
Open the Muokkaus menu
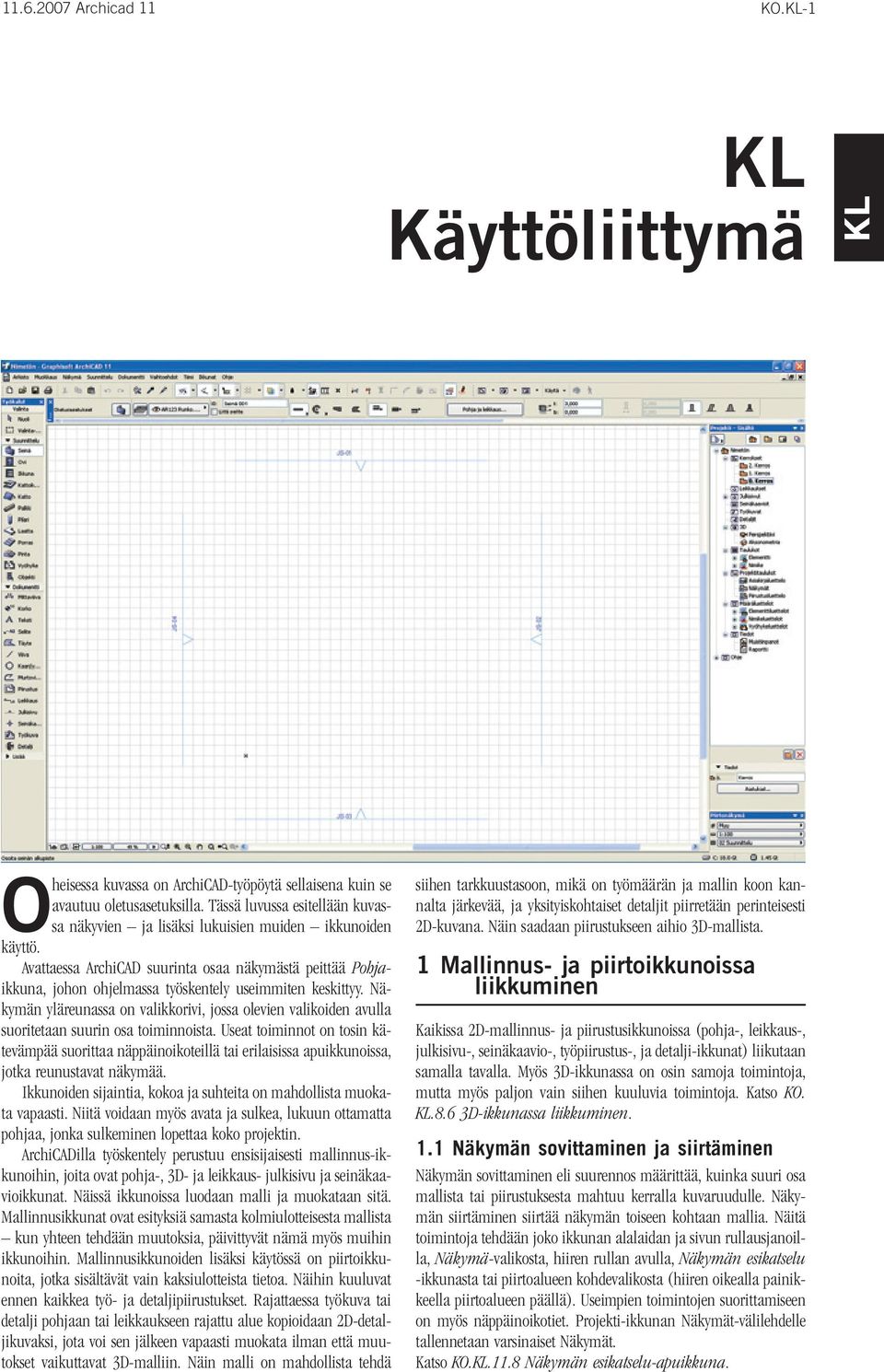click(45, 377)
